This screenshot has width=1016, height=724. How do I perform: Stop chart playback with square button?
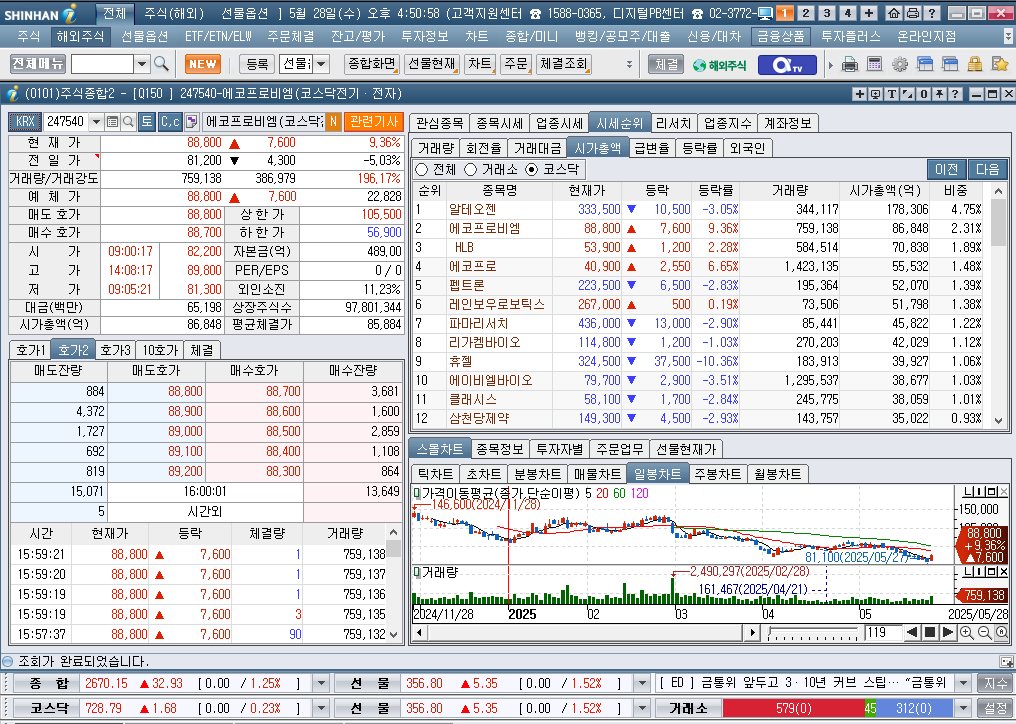click(x=929, y=633)
